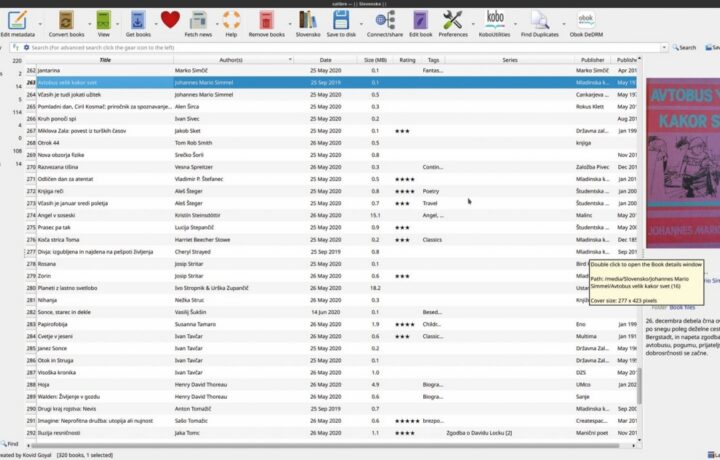Sort by the Rating column header

(x=407, y=60)
